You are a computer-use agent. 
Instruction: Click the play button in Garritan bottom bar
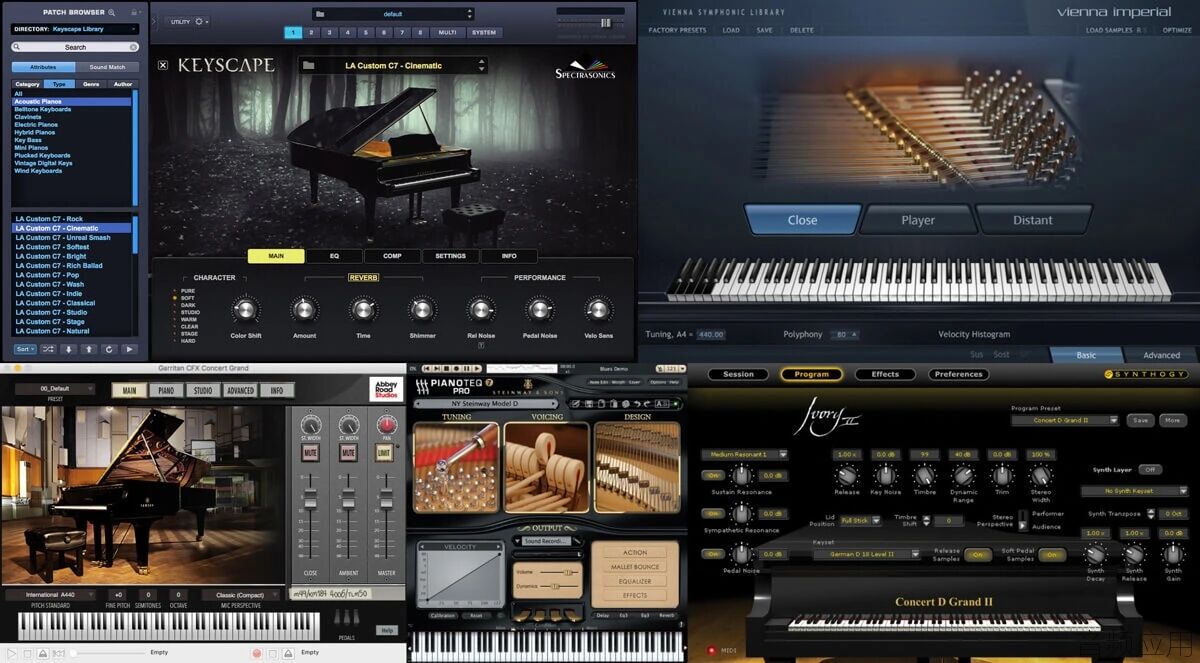(x=12, y=653)
